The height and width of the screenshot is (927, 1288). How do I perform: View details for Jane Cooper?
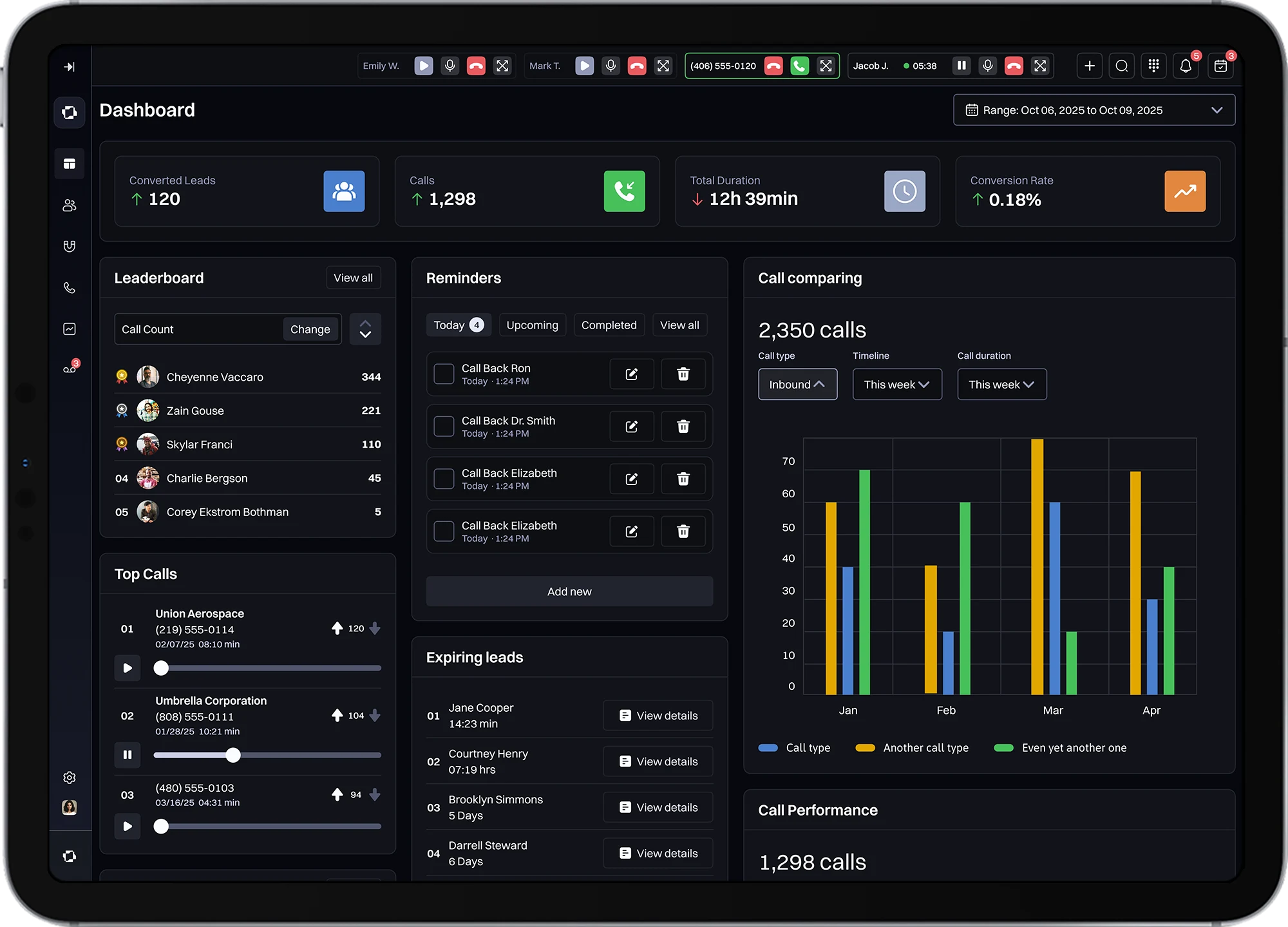658,716
